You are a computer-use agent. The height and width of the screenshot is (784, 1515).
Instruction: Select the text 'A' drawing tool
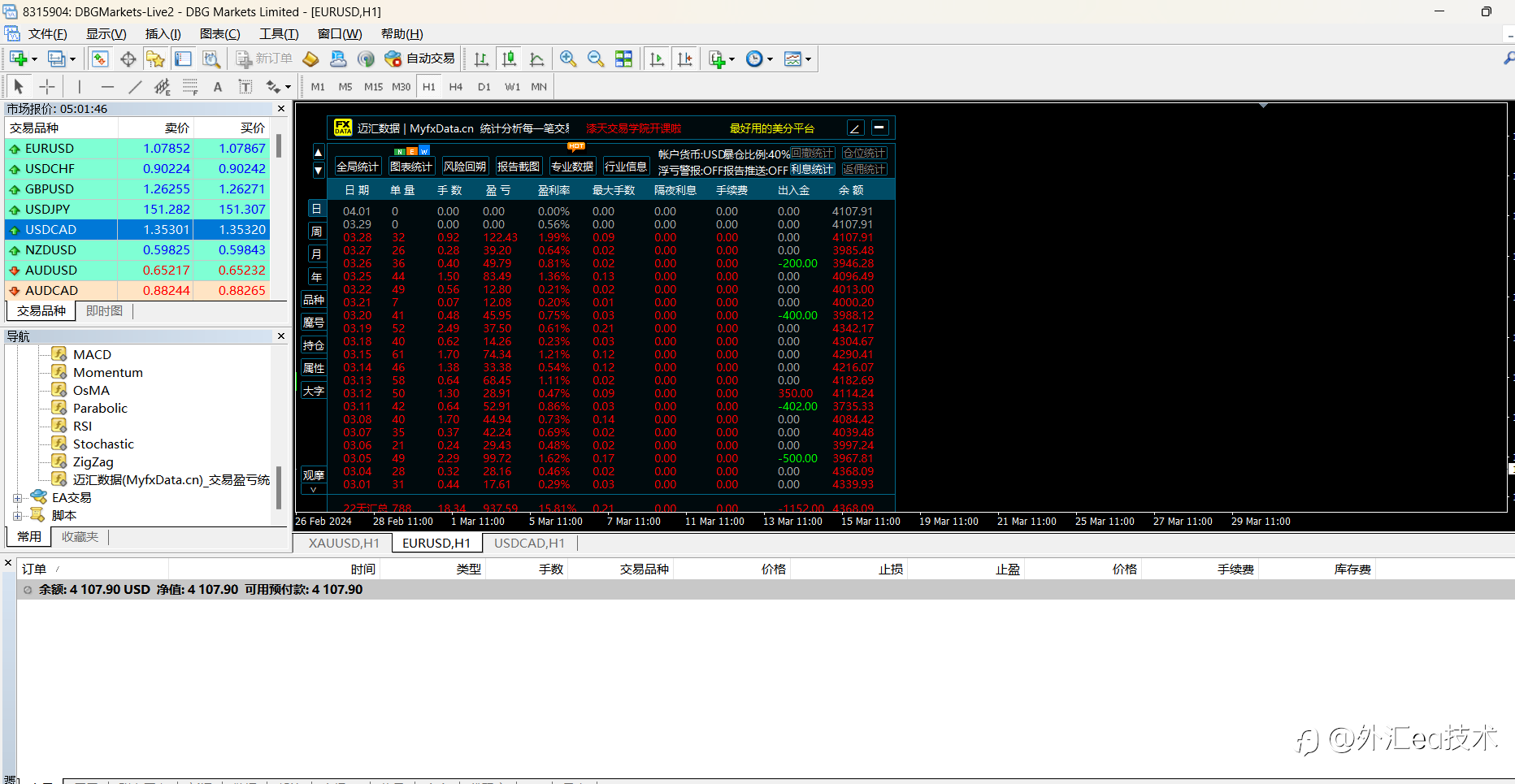point(218,86)
